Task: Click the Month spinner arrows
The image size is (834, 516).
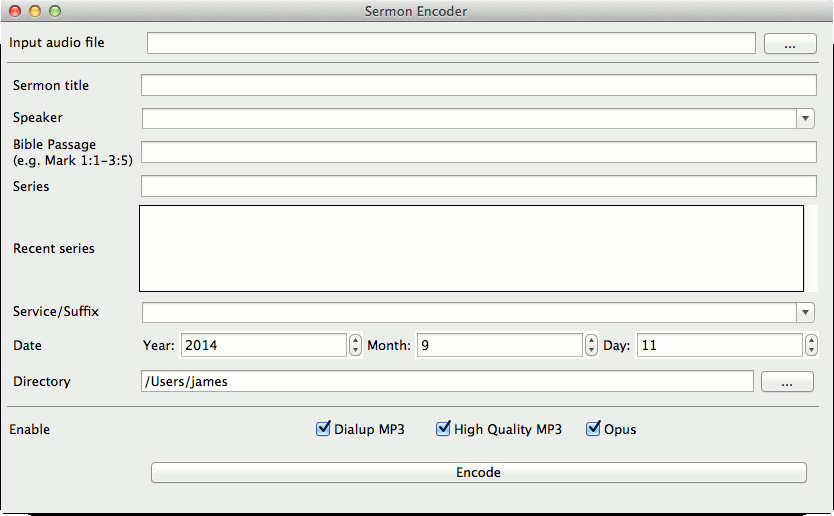Action: pos(591,345)
